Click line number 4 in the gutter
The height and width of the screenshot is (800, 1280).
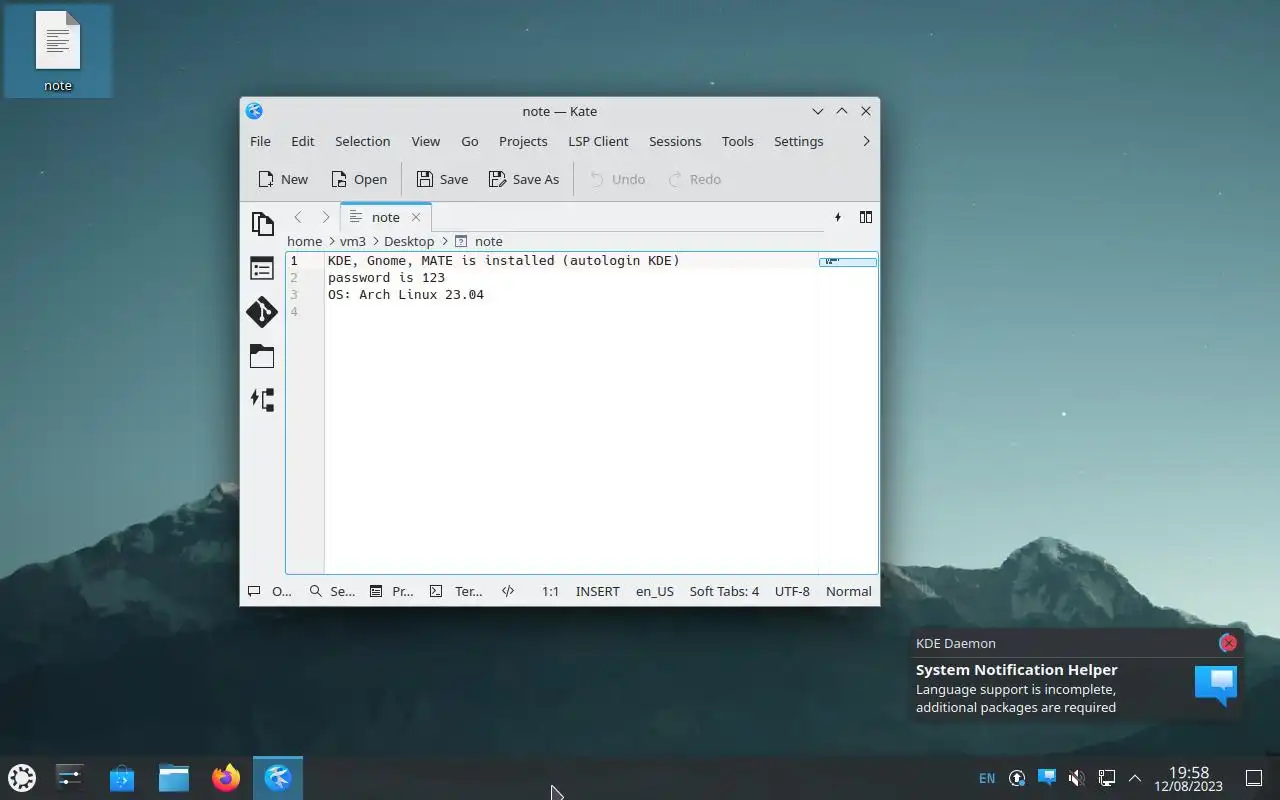[x=294, y=311]
